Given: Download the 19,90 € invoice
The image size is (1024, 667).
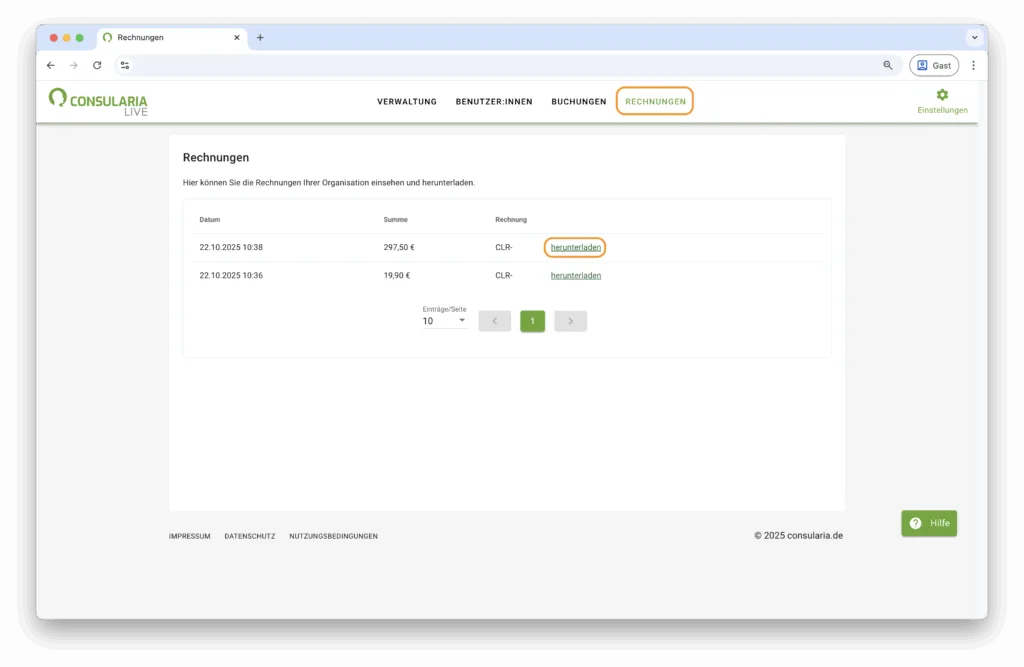Looking at the screenshot, I should (575, 275).
